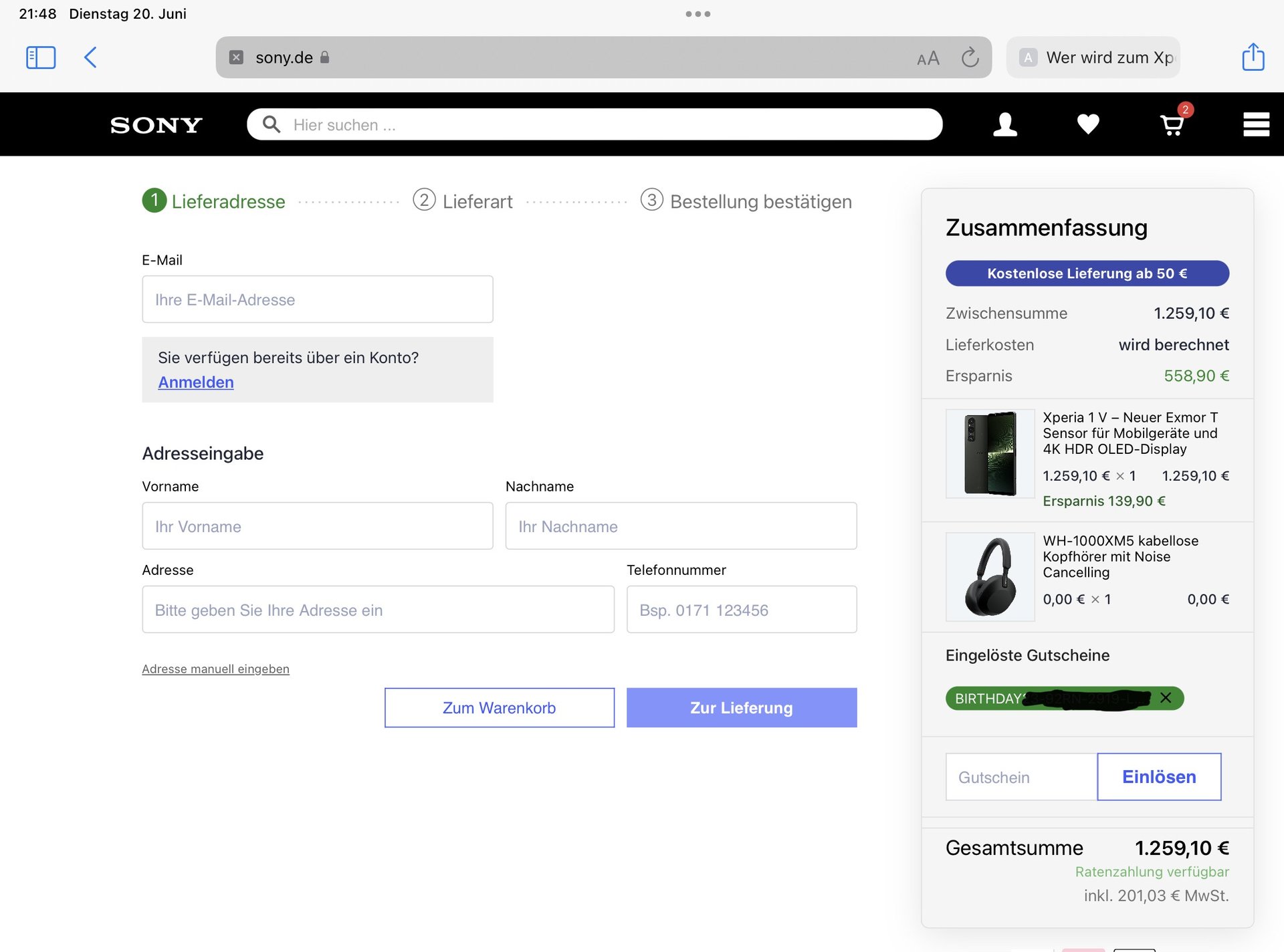The image size is (1284, 952).
Task: Click the 'Eingelöste Gutscheine' heading
Action: click(x=1027, y=656)
